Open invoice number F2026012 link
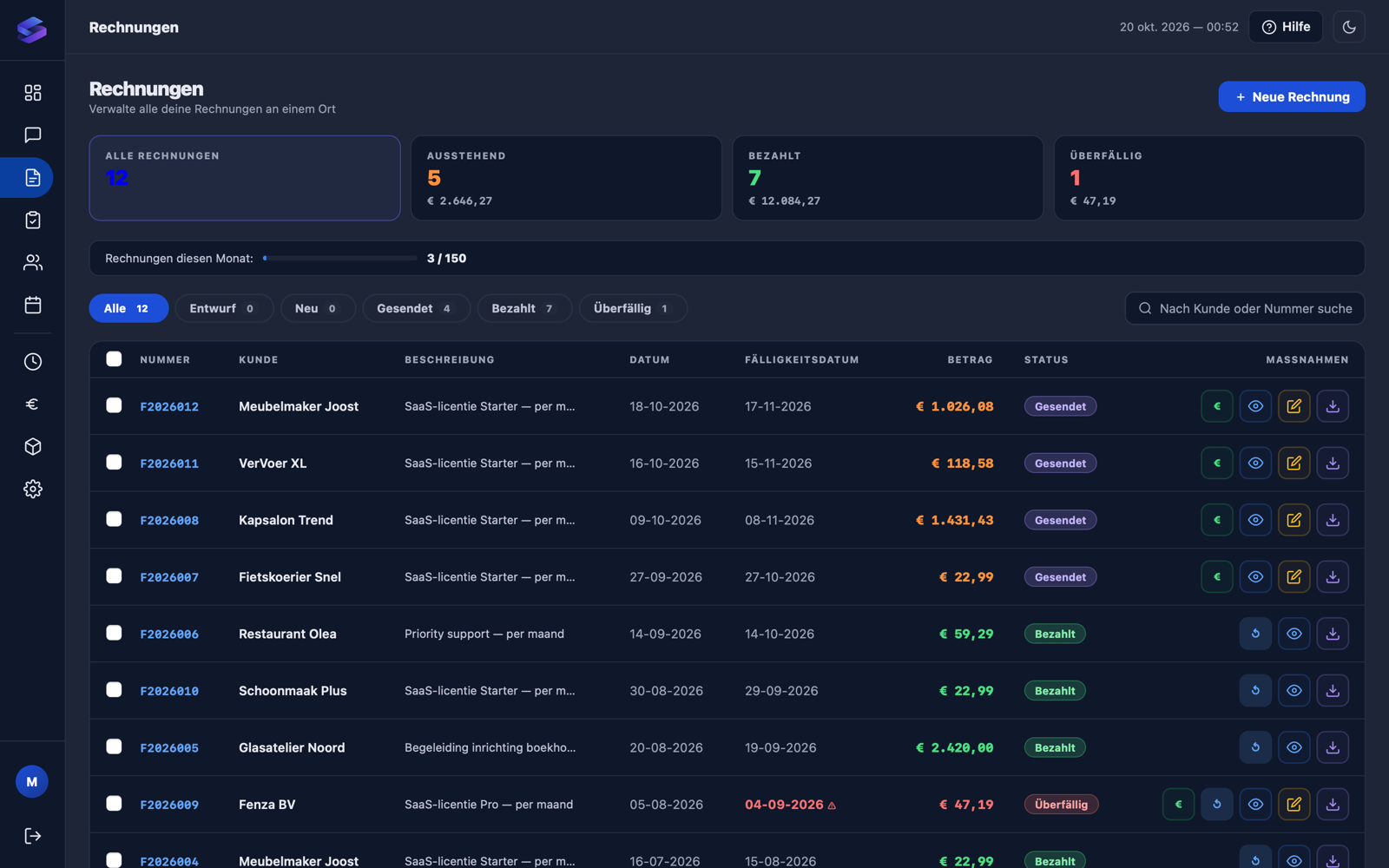 point(169,406)
